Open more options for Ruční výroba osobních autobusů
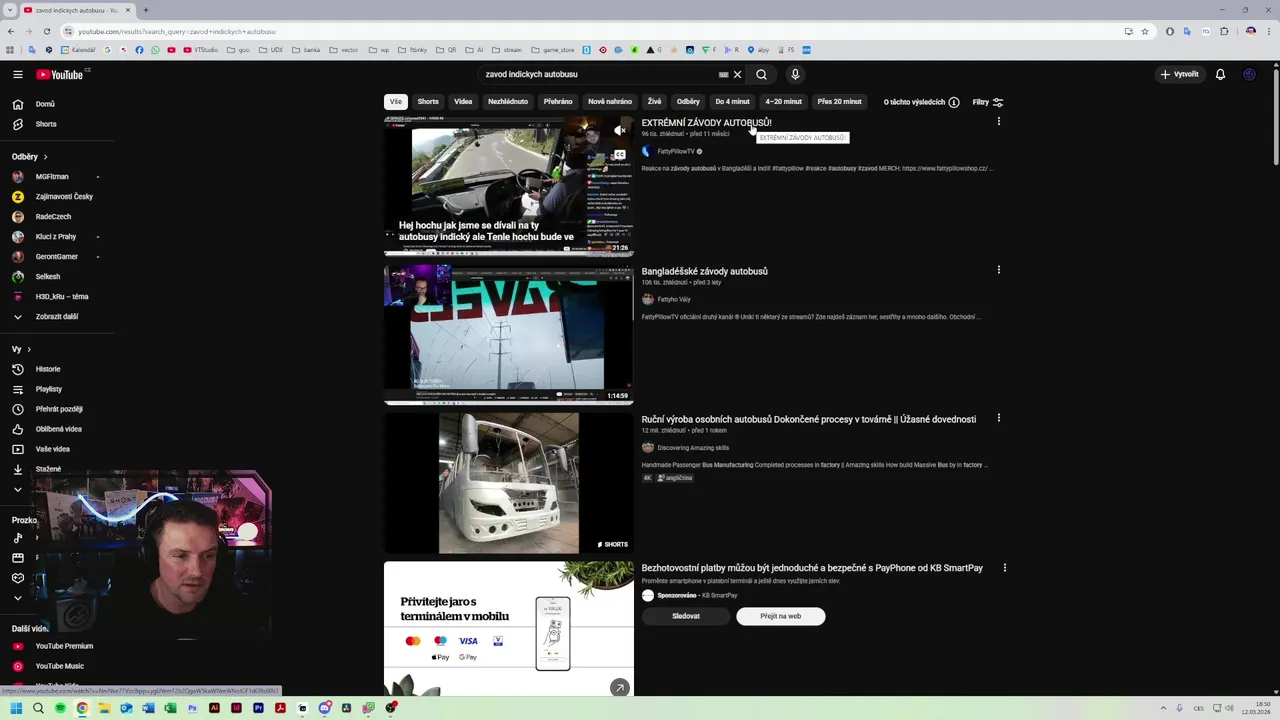This screenshot has width=1280, height=720. pyautogui.click(x=998, y=418)
